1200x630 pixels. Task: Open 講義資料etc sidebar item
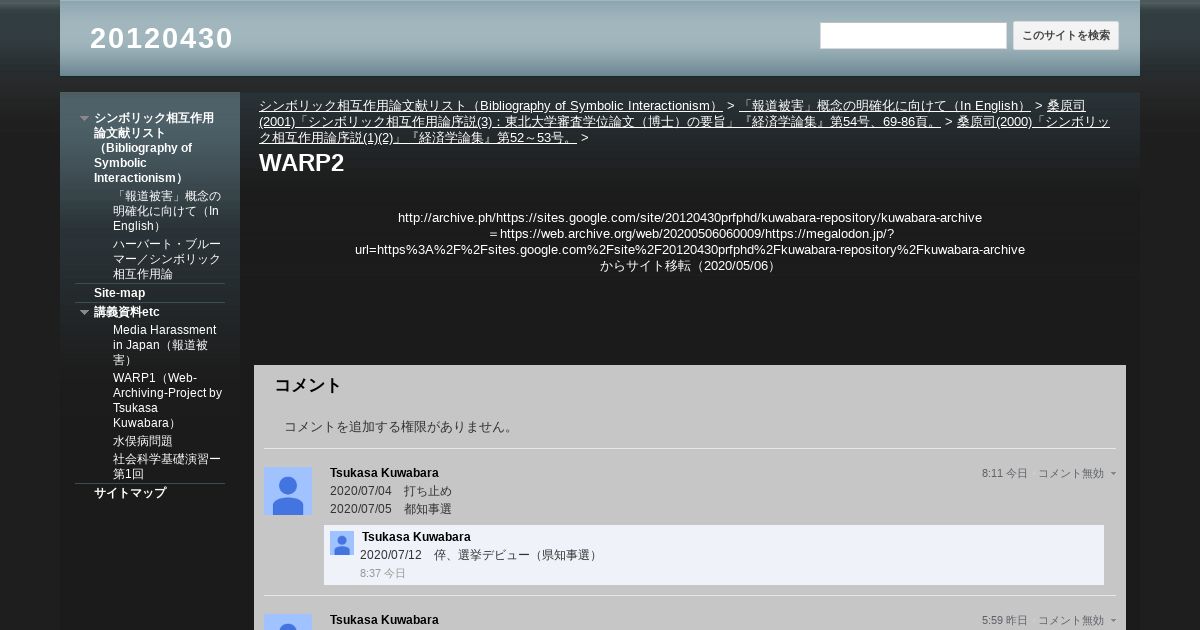tap(127, 312)
